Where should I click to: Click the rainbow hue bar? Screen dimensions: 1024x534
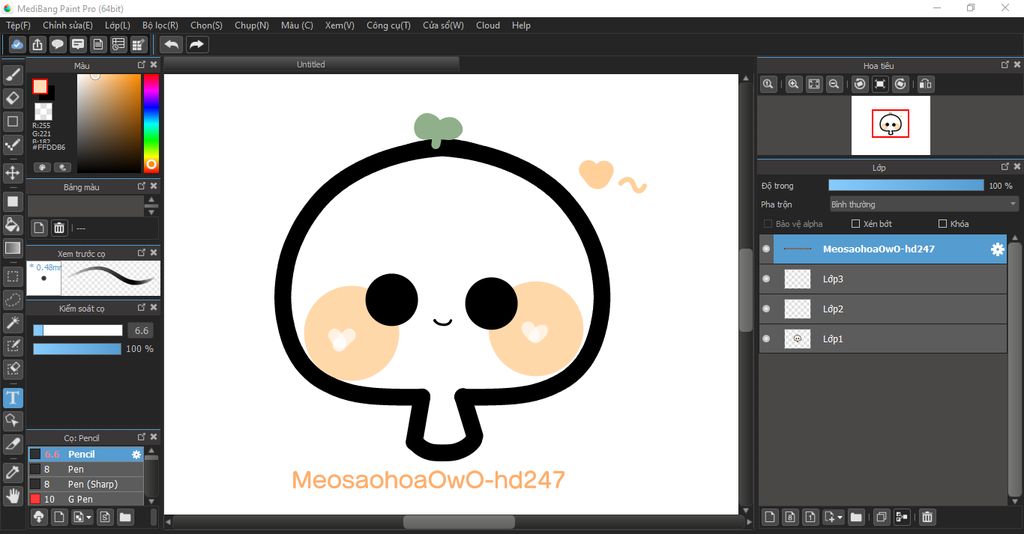(151, 123)
